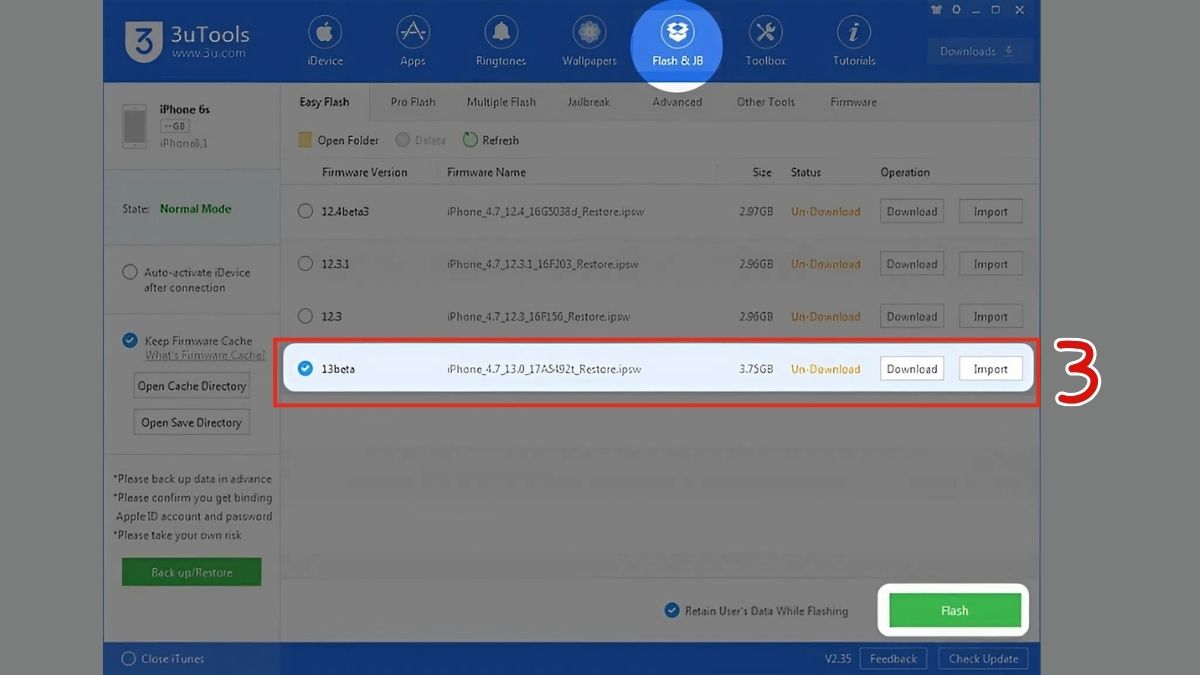Enable Retain User's Data While Flashing
Viewport: 1200px width, 675px height.
[x=671, y=610]
